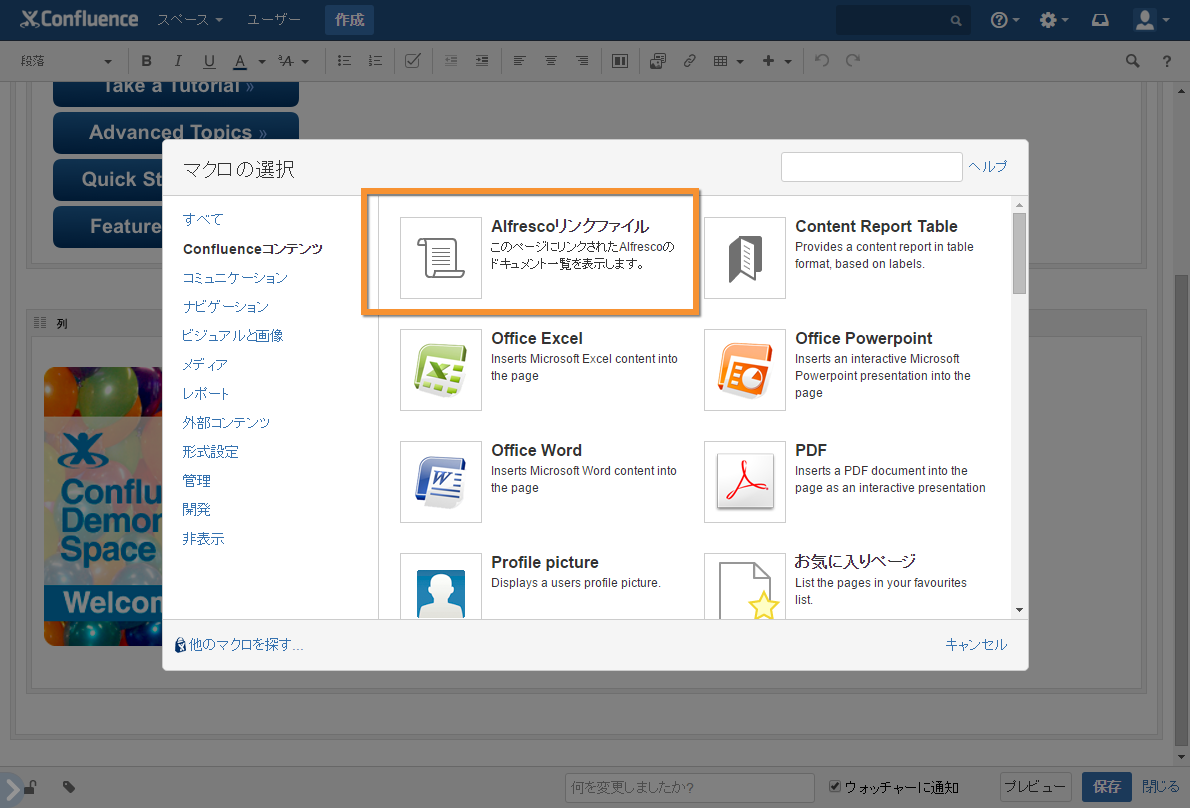Select the ビジュアルと画像 macro category
This screenshot has height=808, width=1190.
[x=233, y=335]
